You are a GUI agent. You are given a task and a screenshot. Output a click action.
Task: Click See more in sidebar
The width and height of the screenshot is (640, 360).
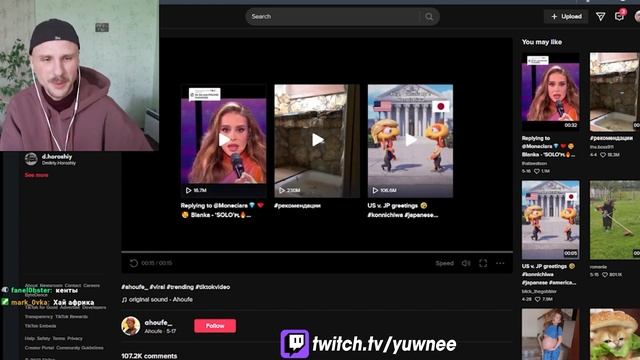pos(36,175)
